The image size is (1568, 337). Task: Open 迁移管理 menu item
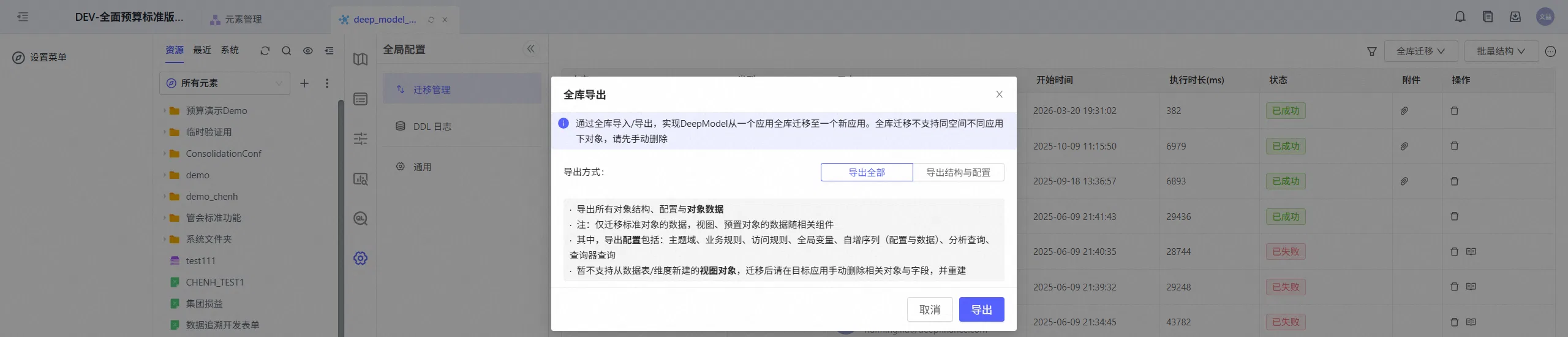tap(462, 89)
